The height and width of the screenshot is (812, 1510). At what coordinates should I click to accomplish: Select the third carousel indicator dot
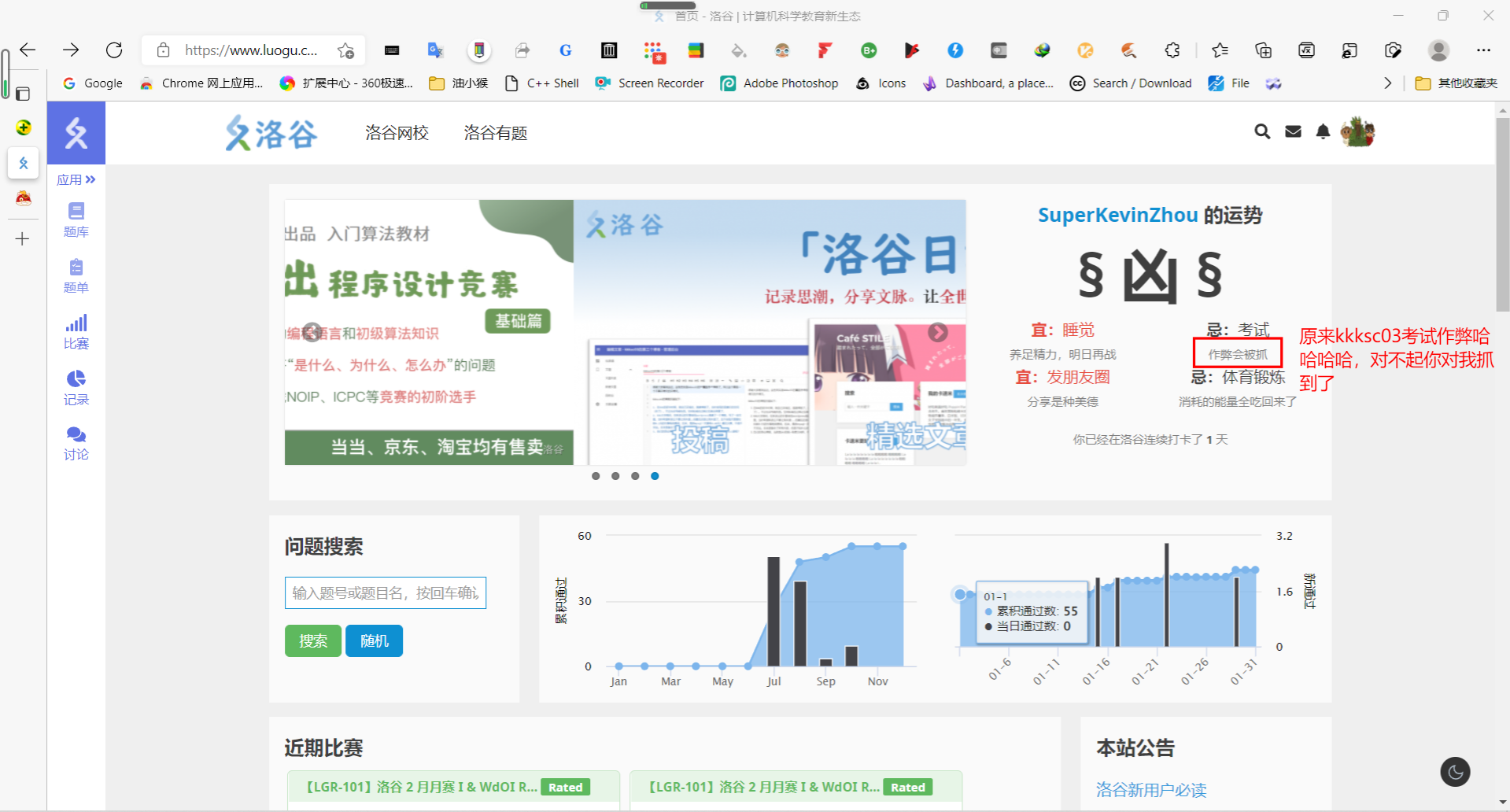point(635,476)
